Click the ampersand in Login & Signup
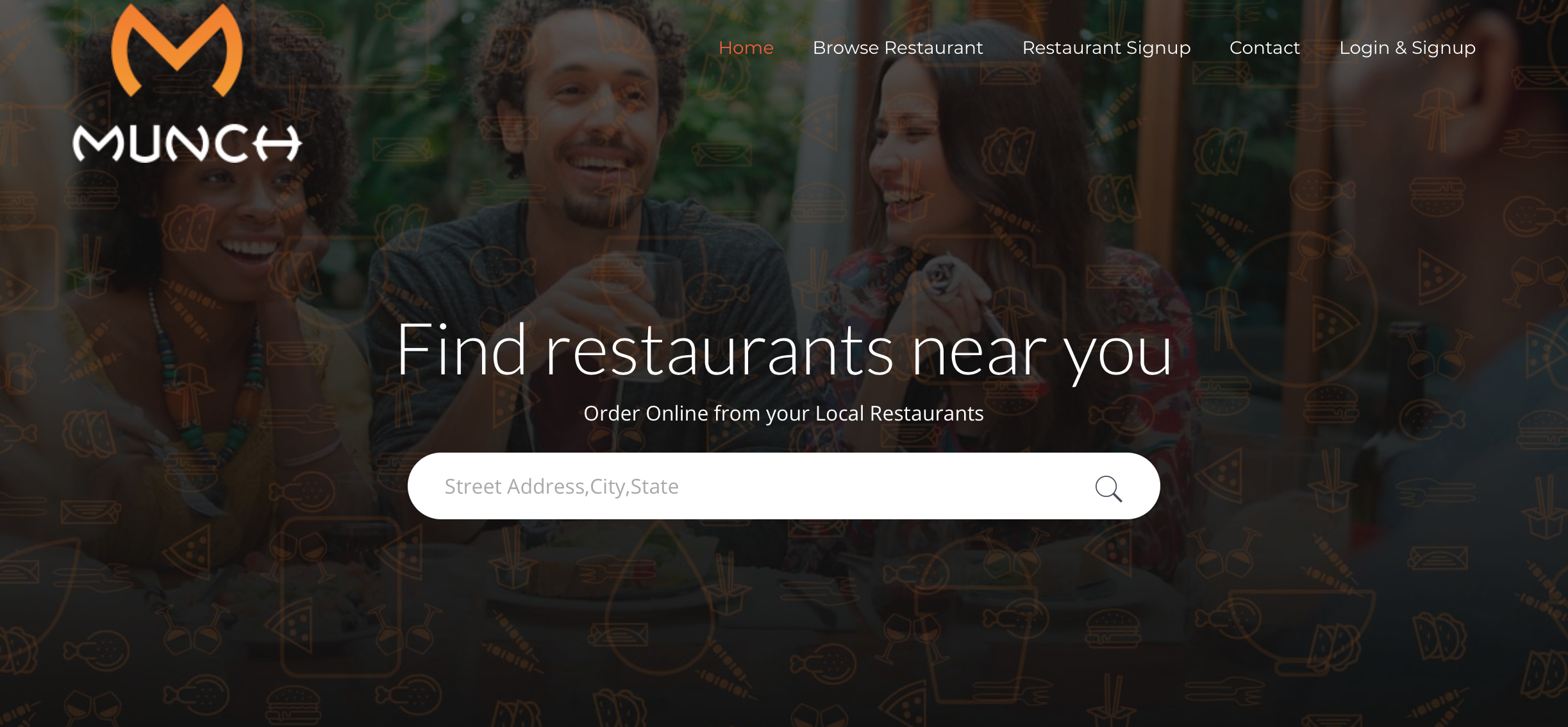 [1400, 48]
